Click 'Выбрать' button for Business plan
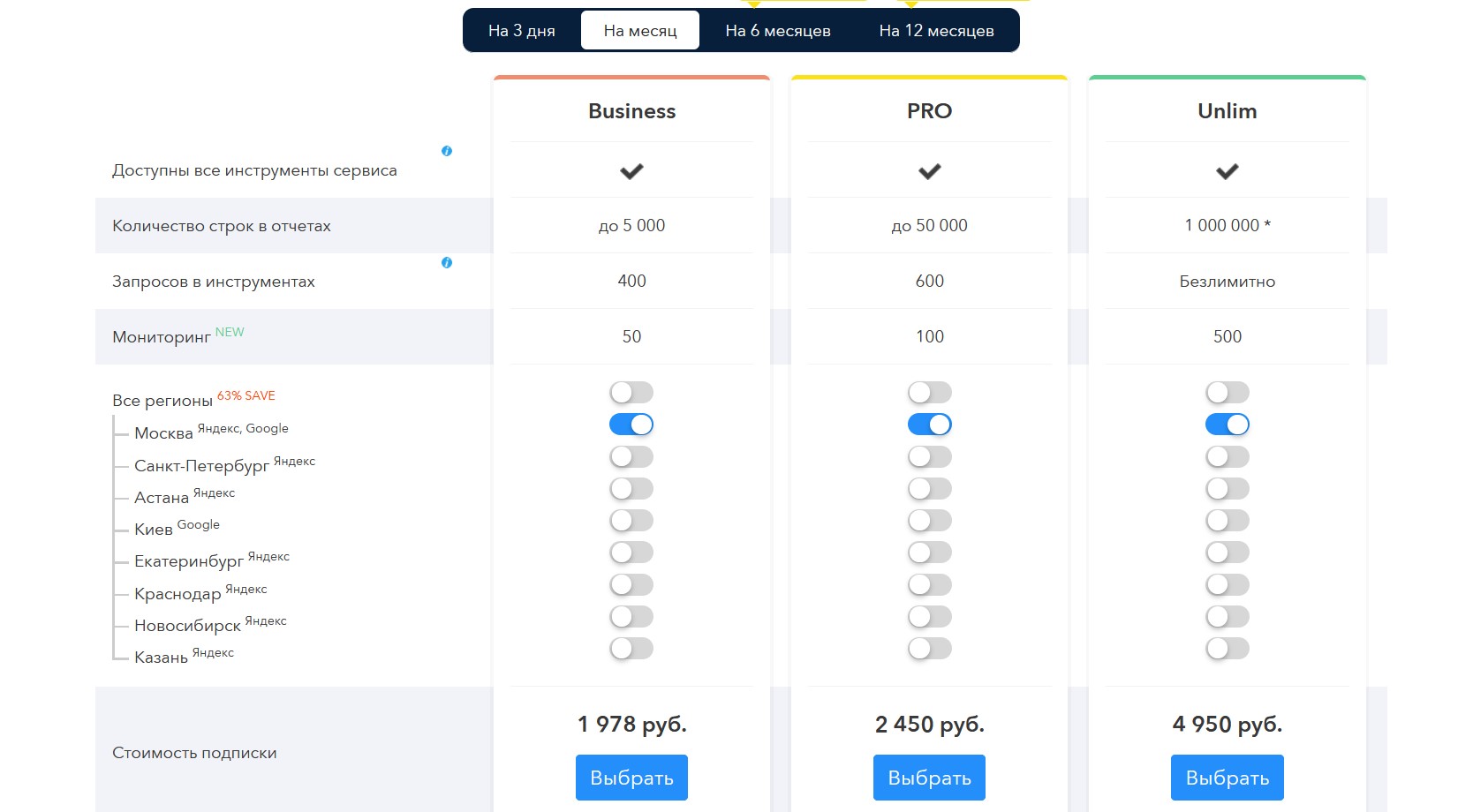 pos(631,778)
